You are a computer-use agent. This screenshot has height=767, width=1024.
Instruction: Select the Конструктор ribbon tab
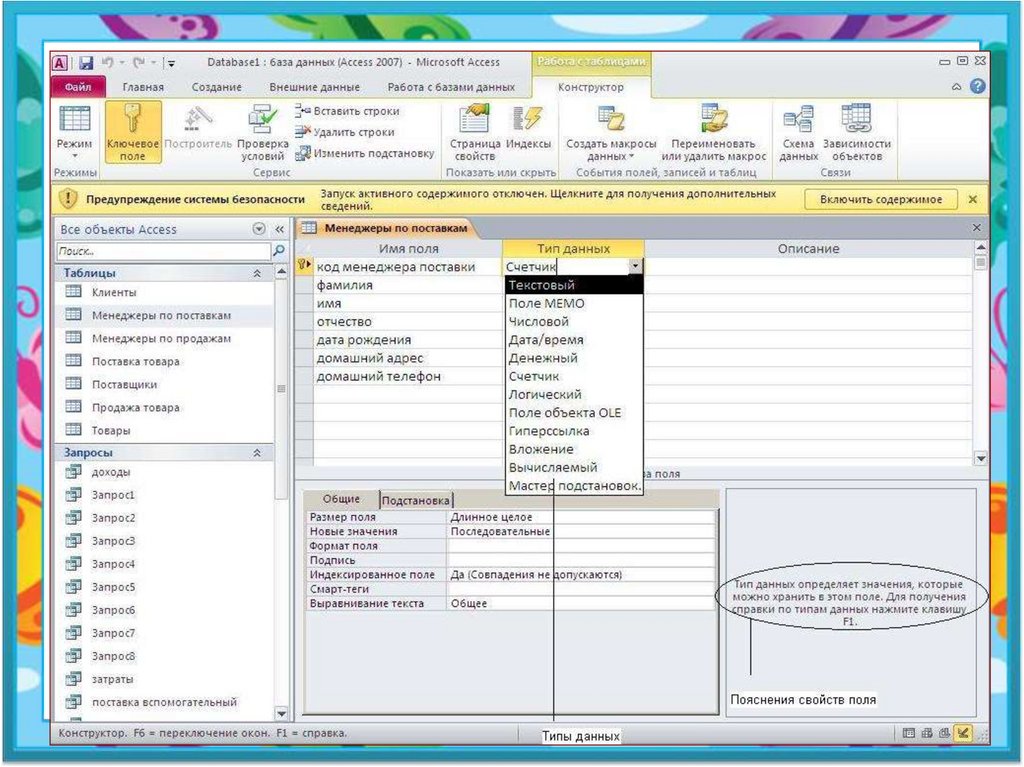(x=590, y=87)
